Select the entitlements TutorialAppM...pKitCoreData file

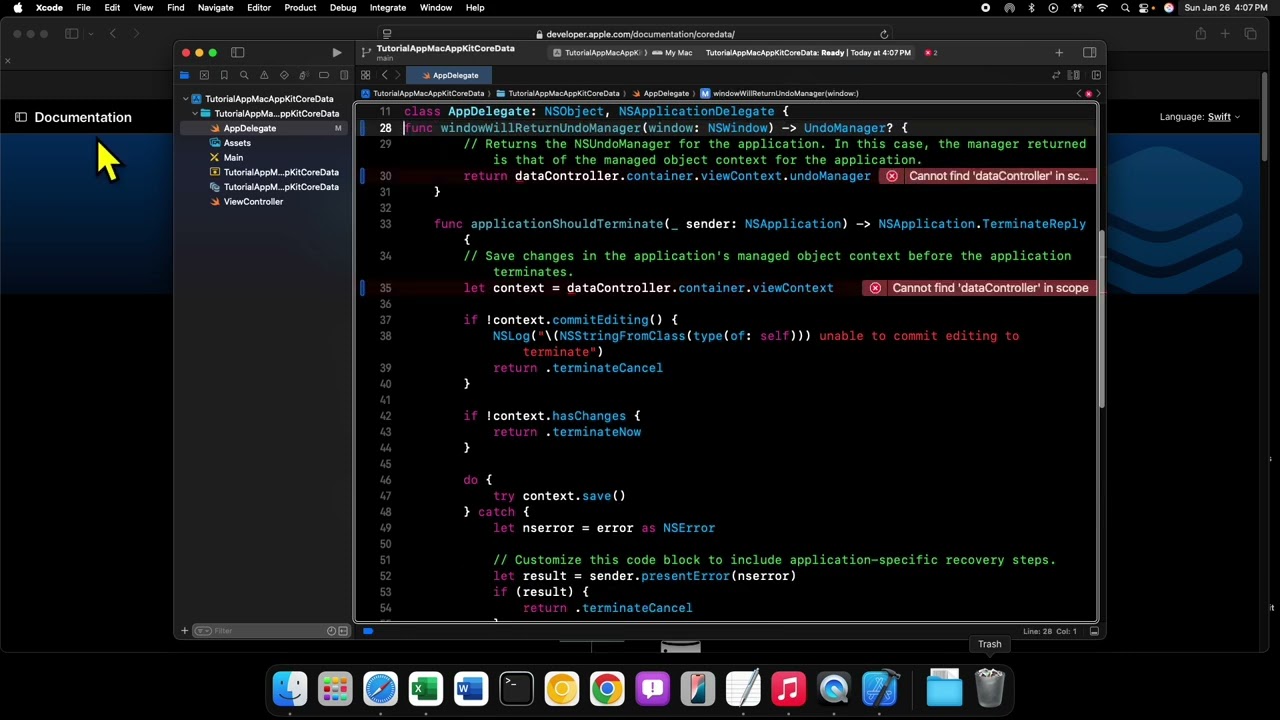(x=274, y=172)
